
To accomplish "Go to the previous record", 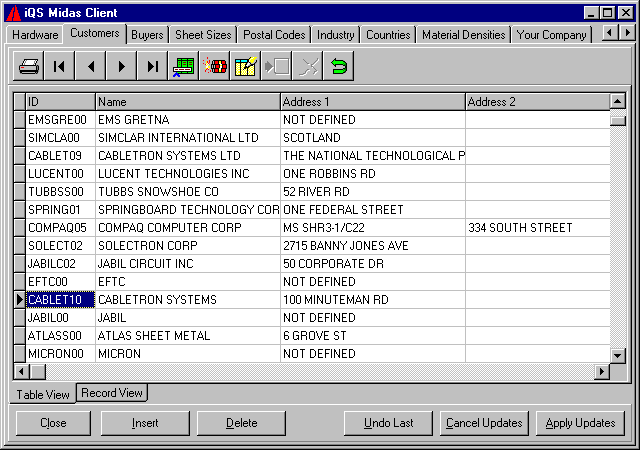I will click(x=91, y=66).
